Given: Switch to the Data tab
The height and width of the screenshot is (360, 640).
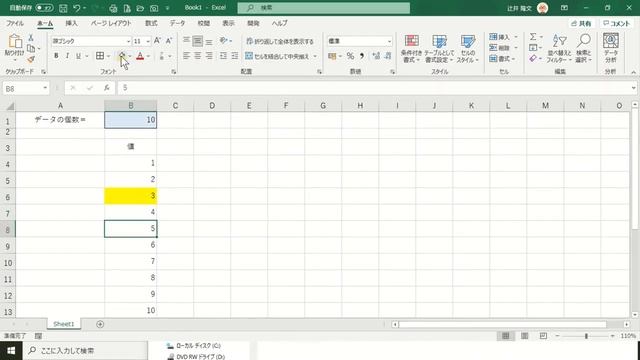Looking at the screenshot, I should tap(178, 23).
